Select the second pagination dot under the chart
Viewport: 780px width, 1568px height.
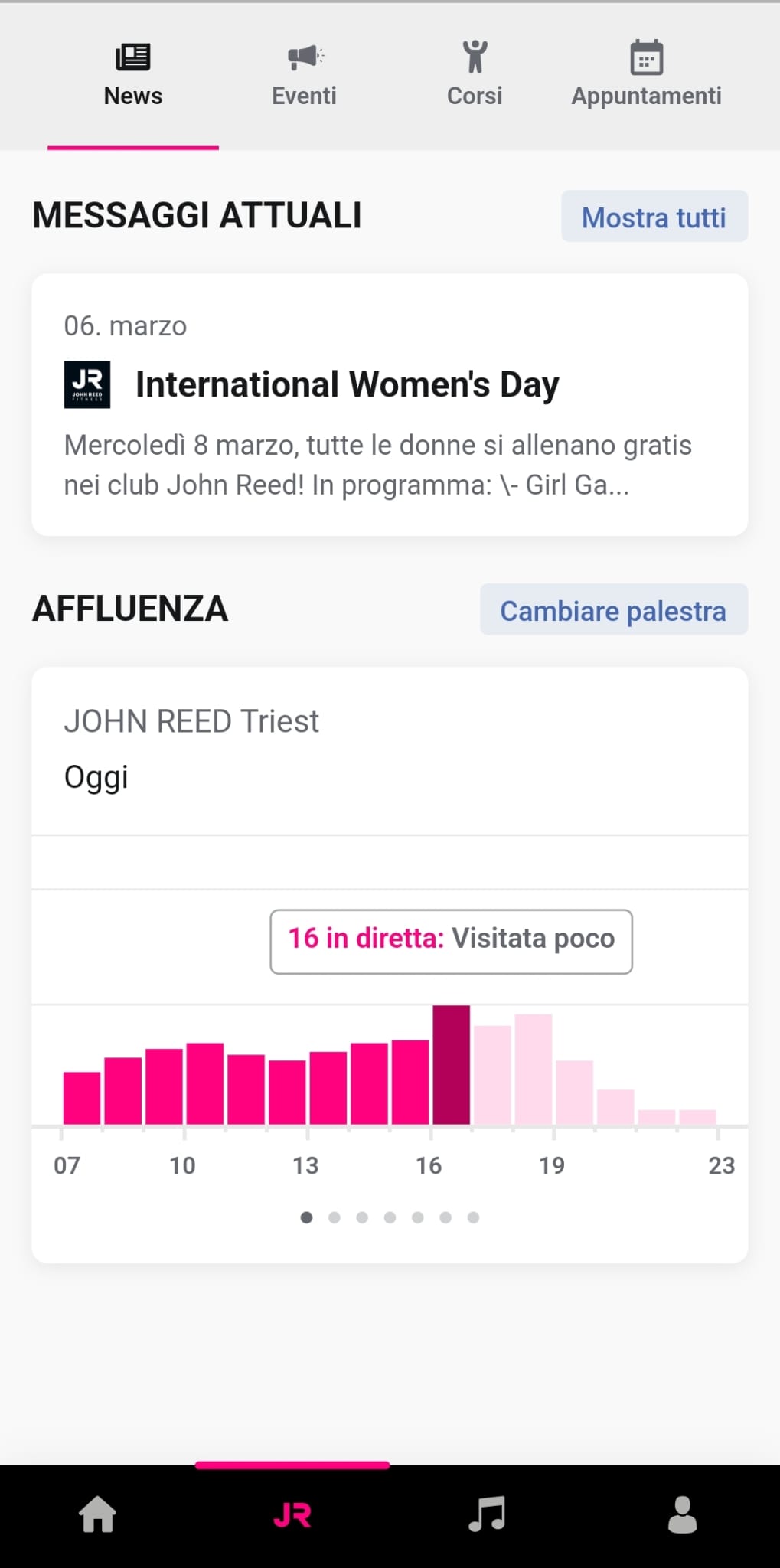click(335, 1217)
